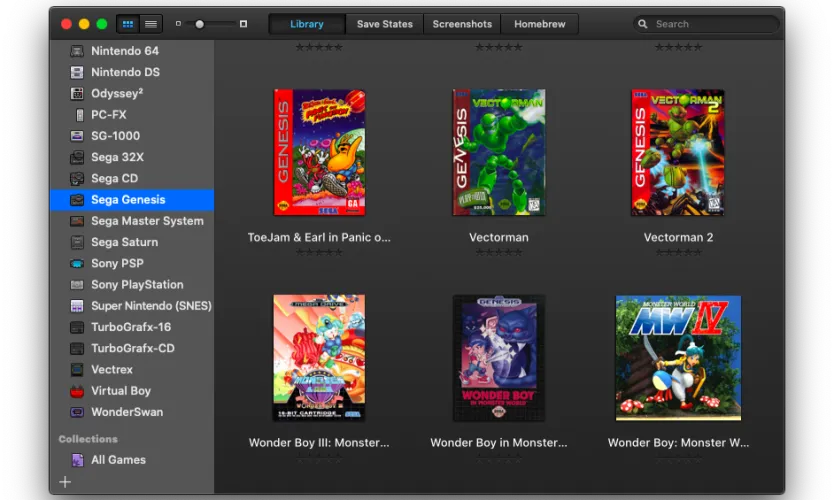Select the Vectorman 2 box art
Image resolution: width=834 pixels, height=500 pixels.
coord(677,152)
